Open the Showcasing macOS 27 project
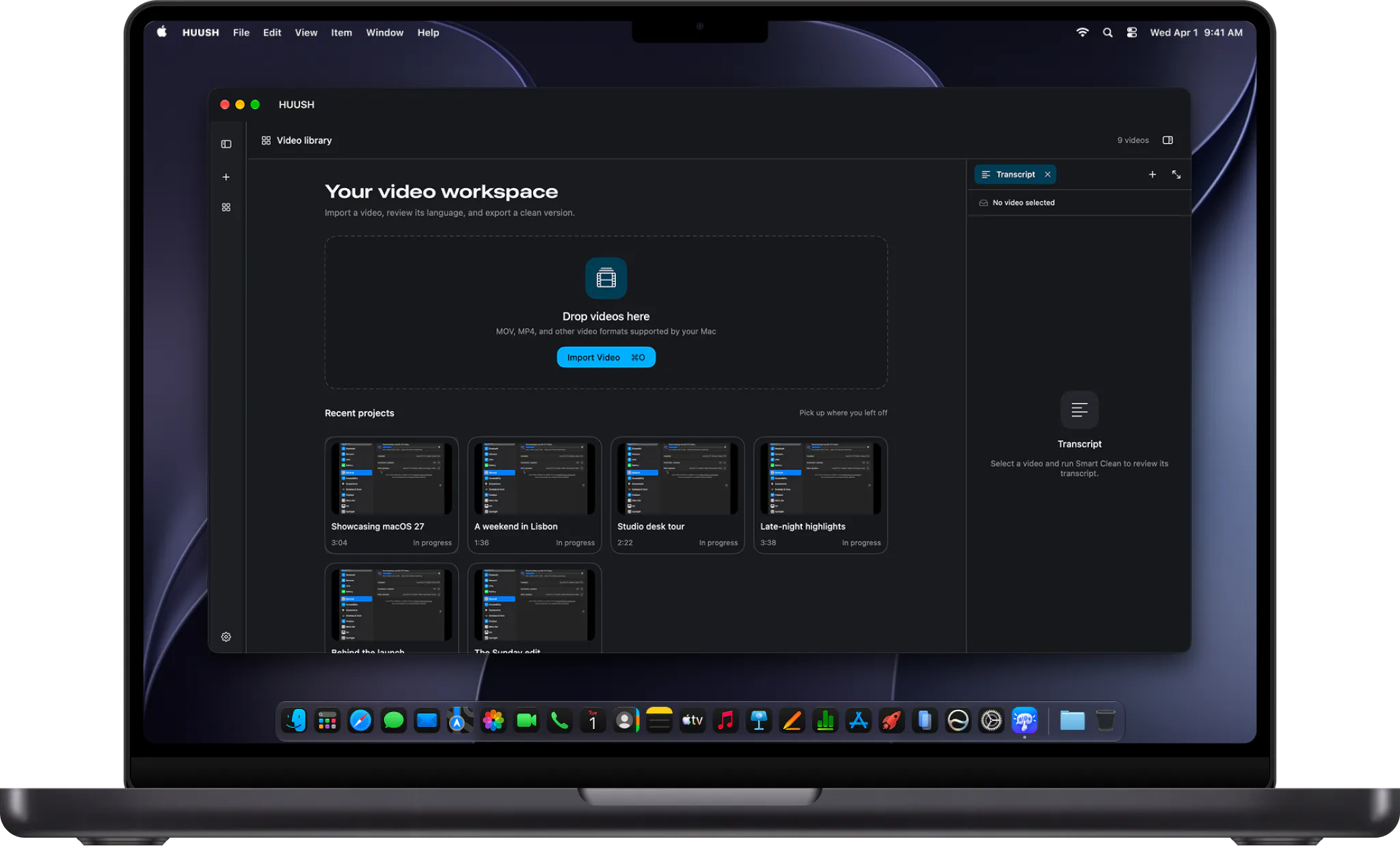Image resolution: width=1400 pixels, height=846 pixels. pyautogui.click(x=391, y=495)
